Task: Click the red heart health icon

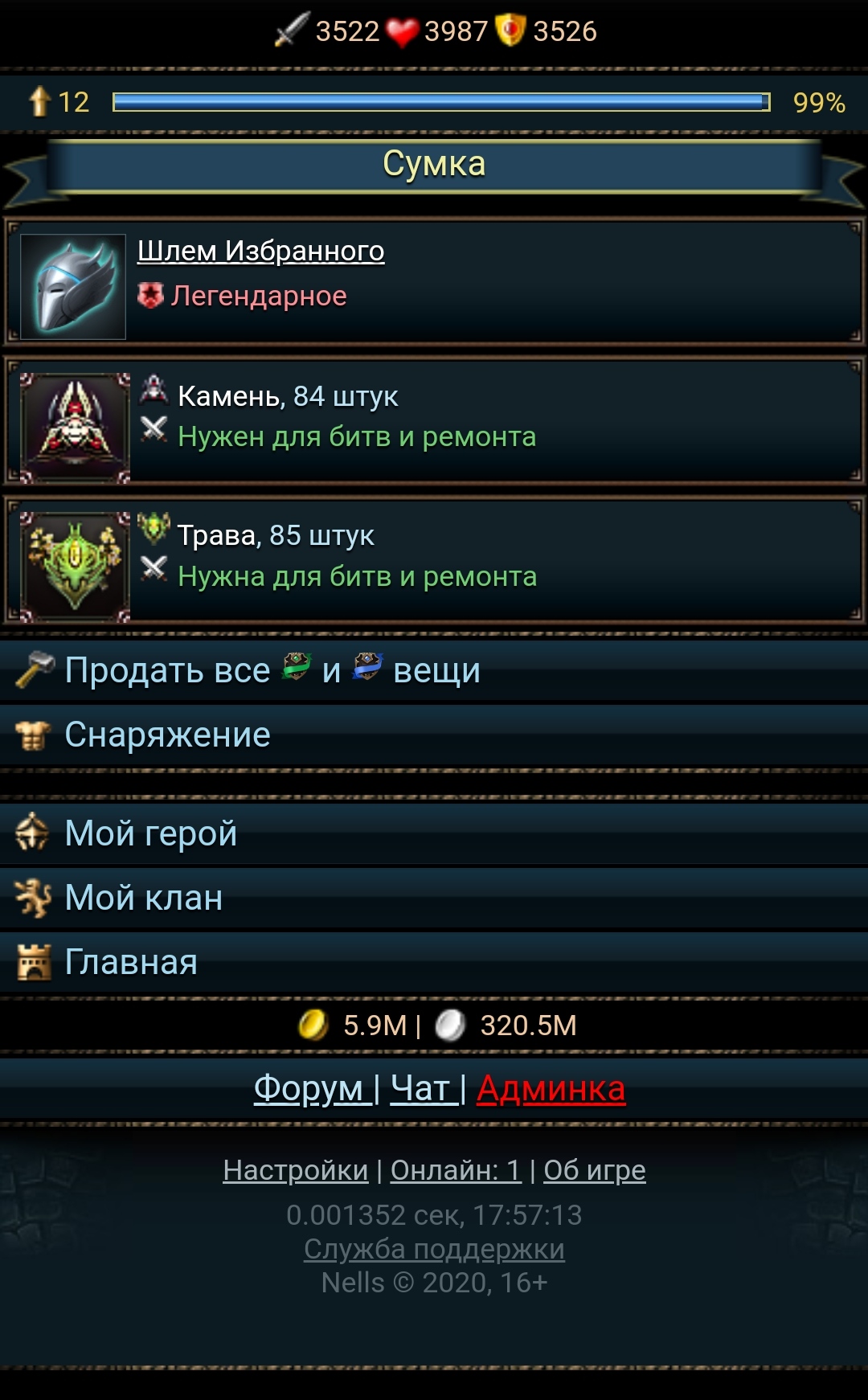Action: [402, 32]
